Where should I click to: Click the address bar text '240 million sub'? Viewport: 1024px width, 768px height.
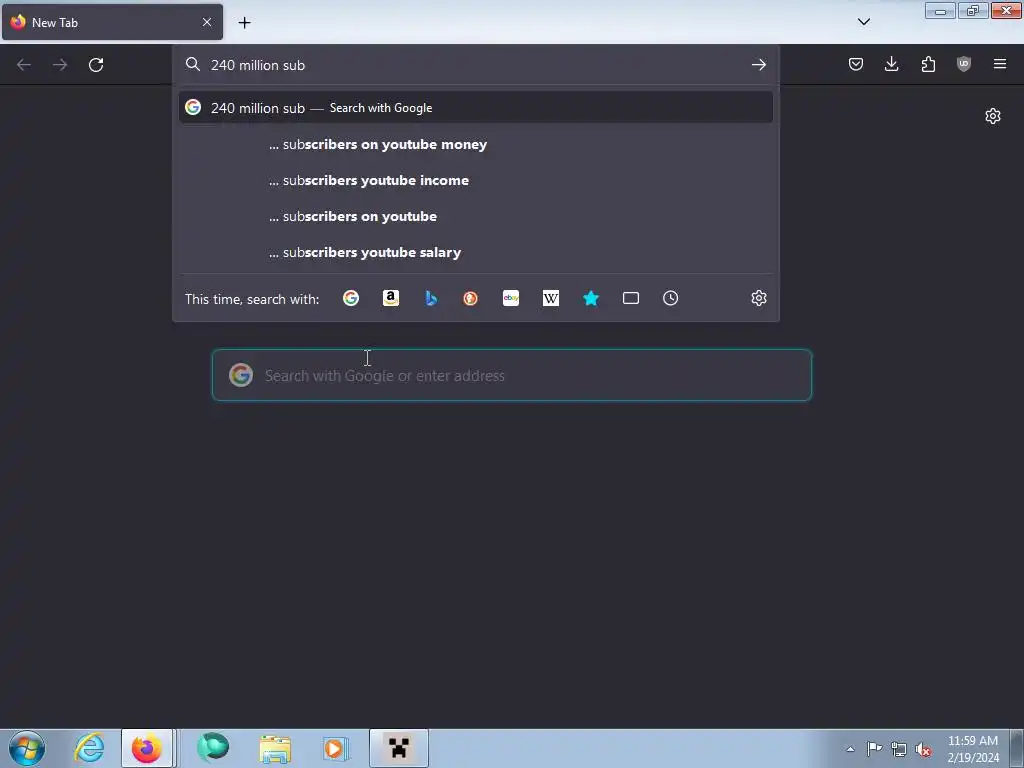tap(258, 65)
